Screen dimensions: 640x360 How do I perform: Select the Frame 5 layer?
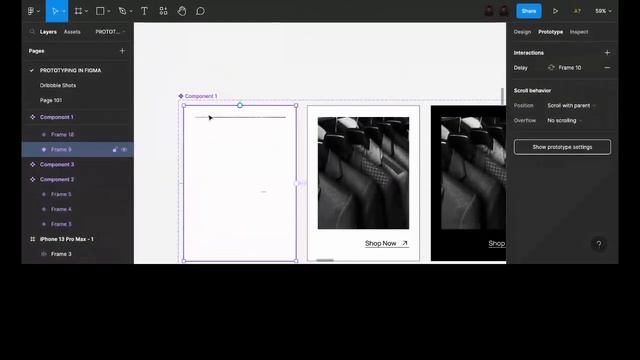click(x=61, y=194)
